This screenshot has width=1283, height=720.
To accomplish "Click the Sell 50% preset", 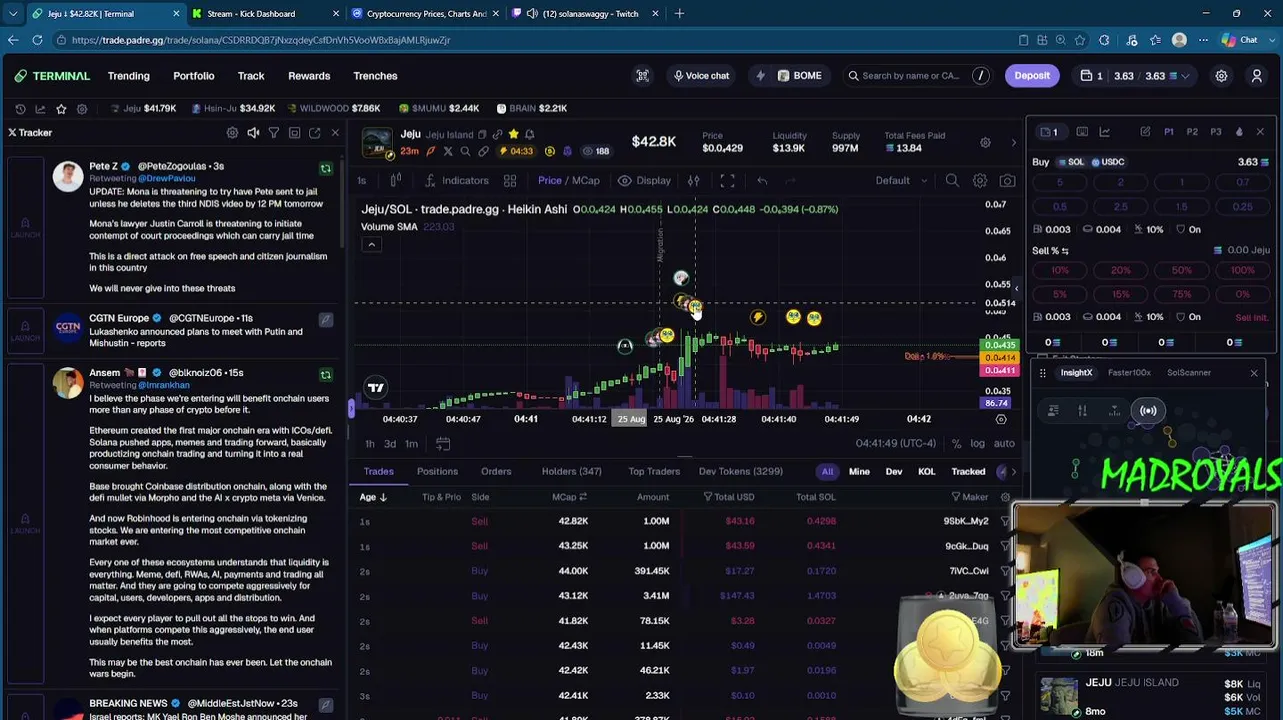I will click(x=1181, y=270).
